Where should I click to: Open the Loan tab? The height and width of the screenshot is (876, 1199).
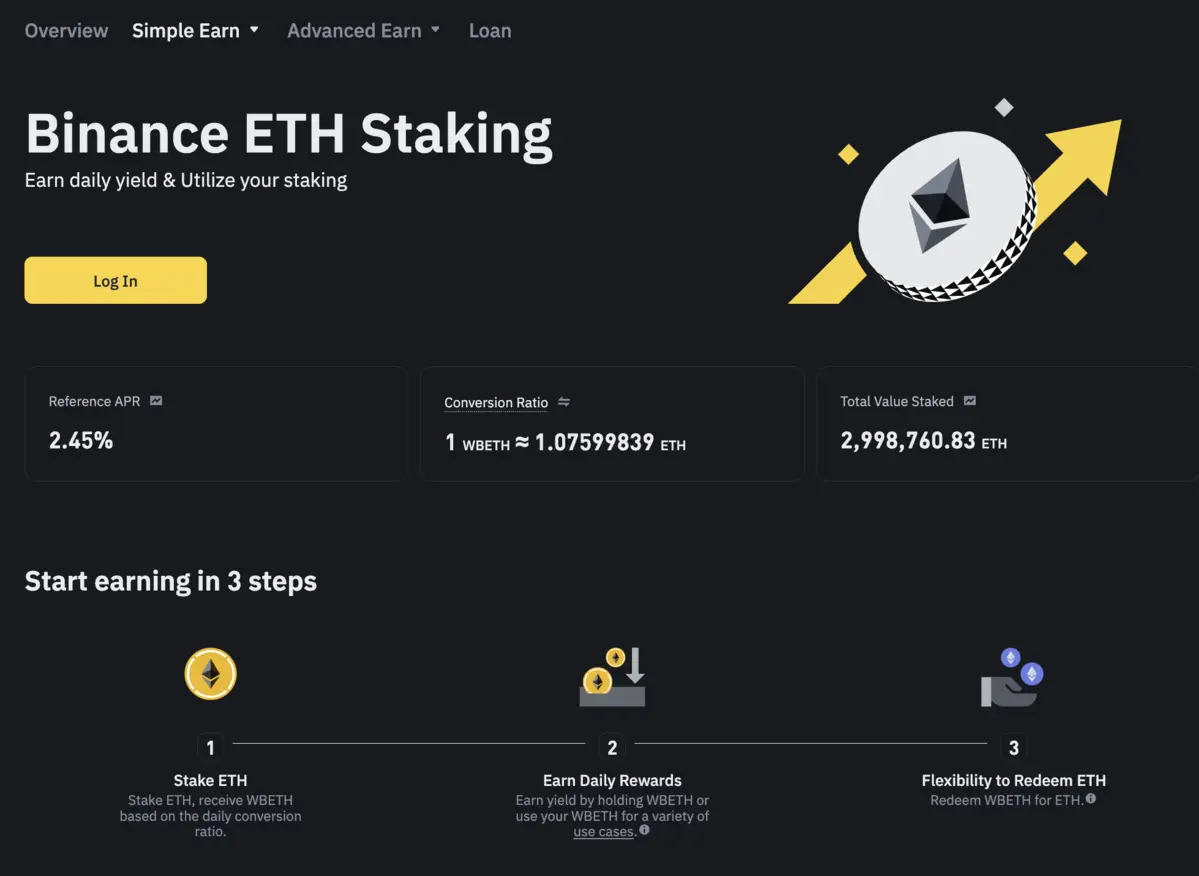tap(490, 31)
